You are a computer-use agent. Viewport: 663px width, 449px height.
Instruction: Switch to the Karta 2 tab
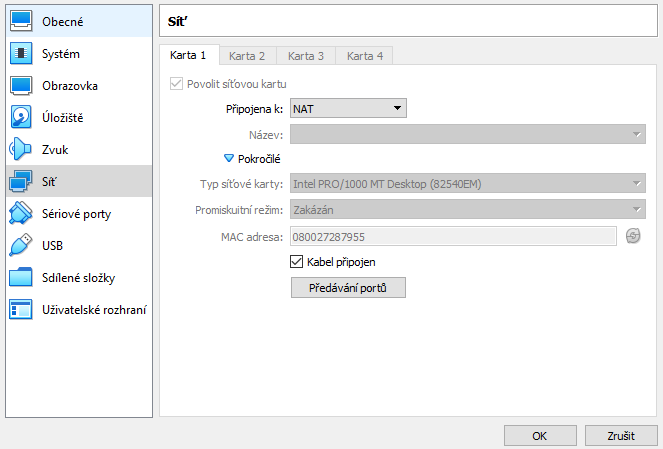tap(247, 56)
